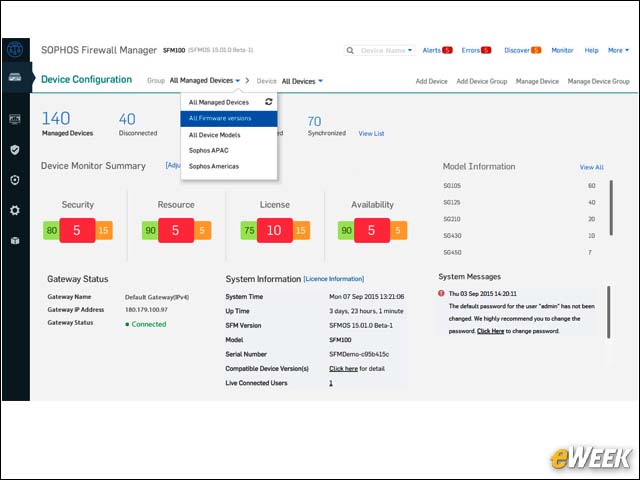Refresh the All Managed Devices list

(x=269, y=102)
